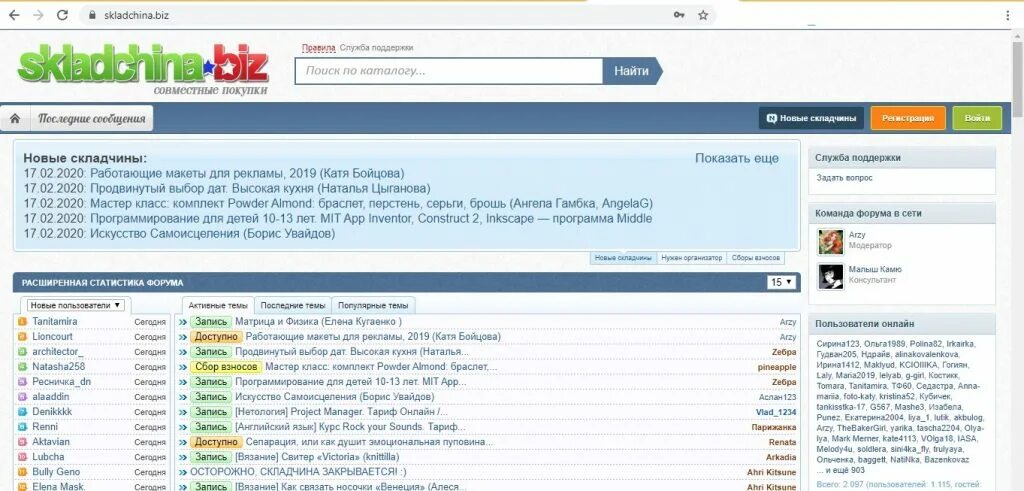Open Искусство Самоисцеления in new складчины list

coord(212,234)
